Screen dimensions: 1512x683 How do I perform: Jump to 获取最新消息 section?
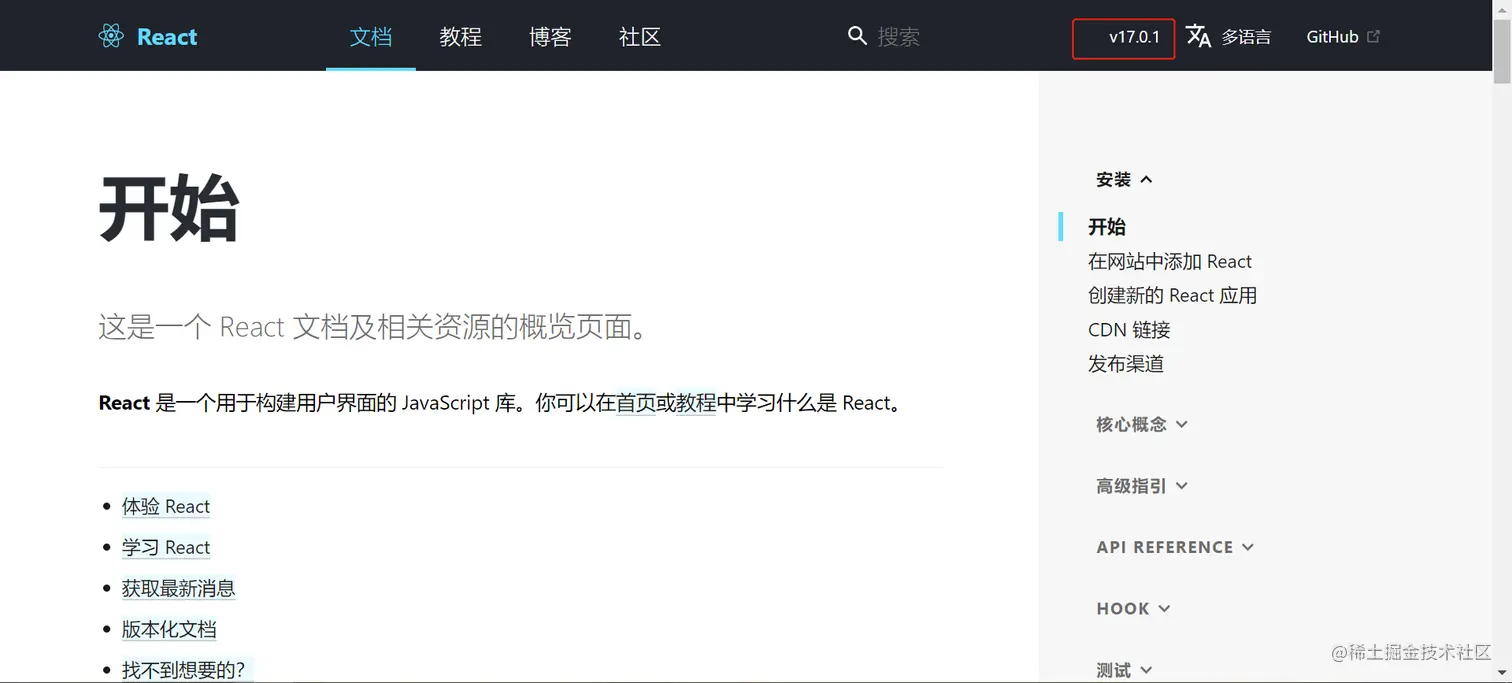pyautogui.click(x=179, y=589)
